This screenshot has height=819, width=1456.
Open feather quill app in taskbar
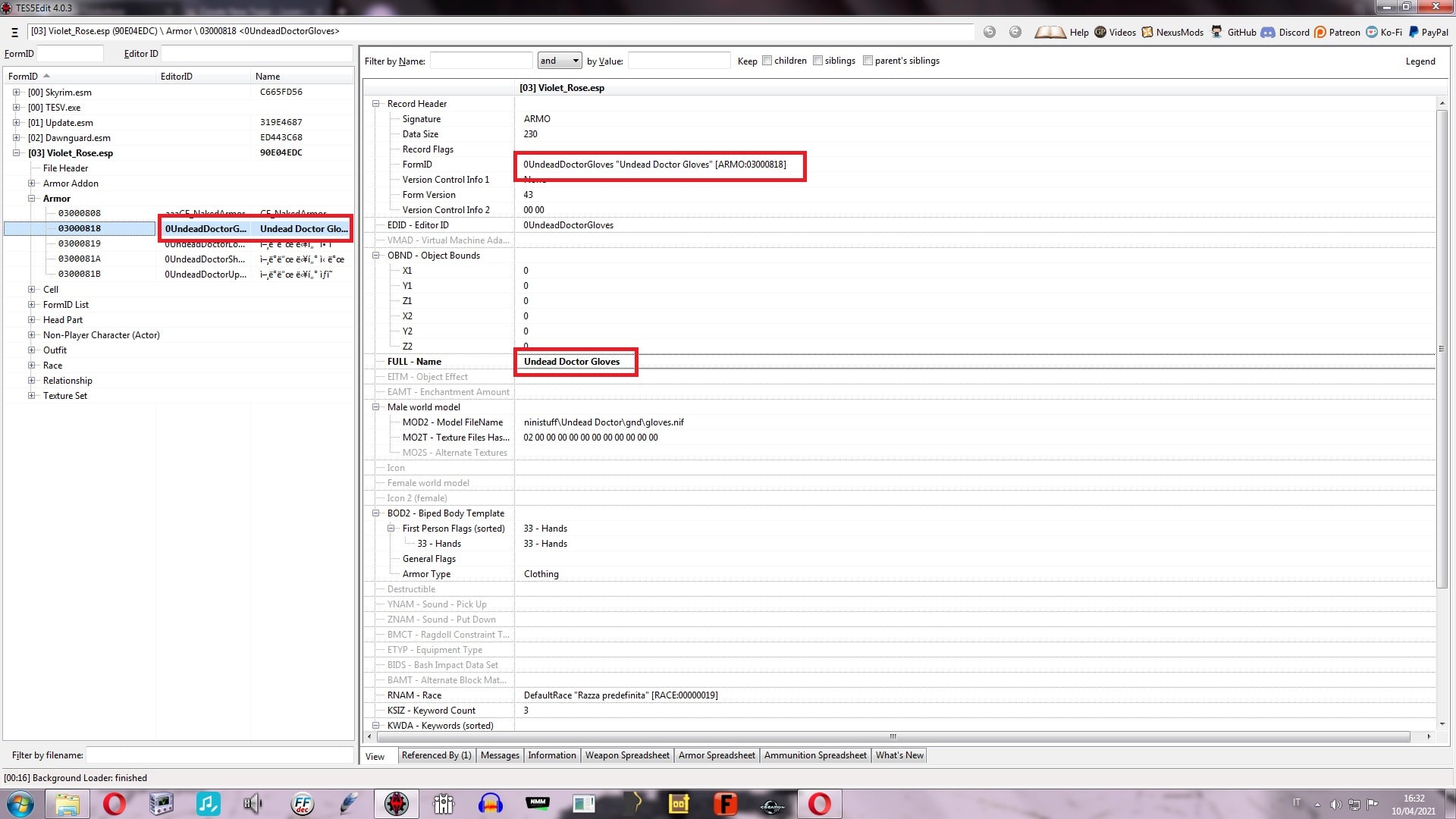pyautogui.click(x=348, y=804)
